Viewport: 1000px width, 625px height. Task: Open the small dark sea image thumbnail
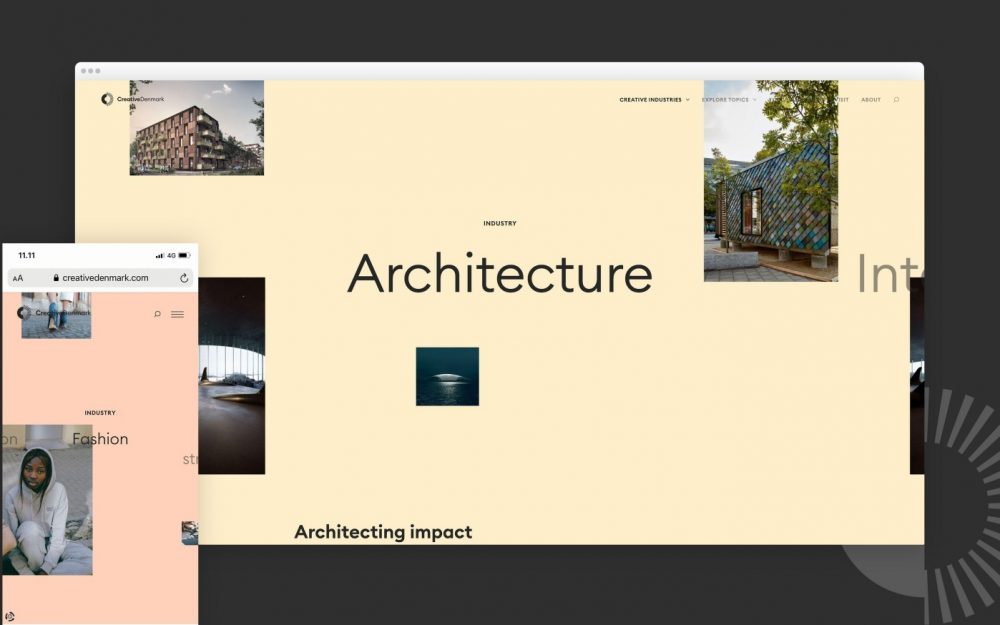[447, 376]
